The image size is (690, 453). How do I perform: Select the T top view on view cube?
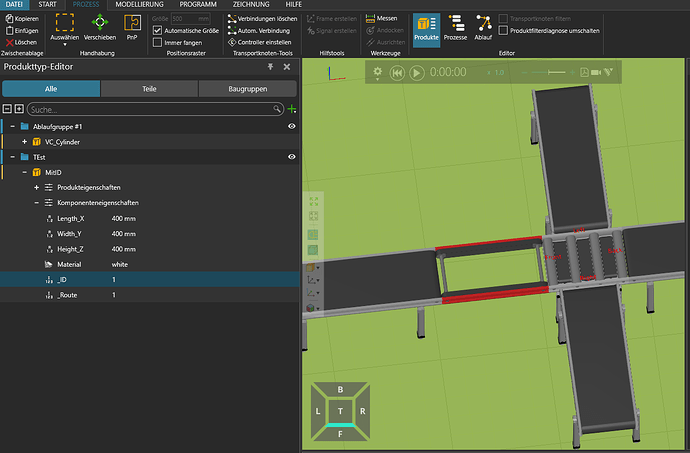340,411
